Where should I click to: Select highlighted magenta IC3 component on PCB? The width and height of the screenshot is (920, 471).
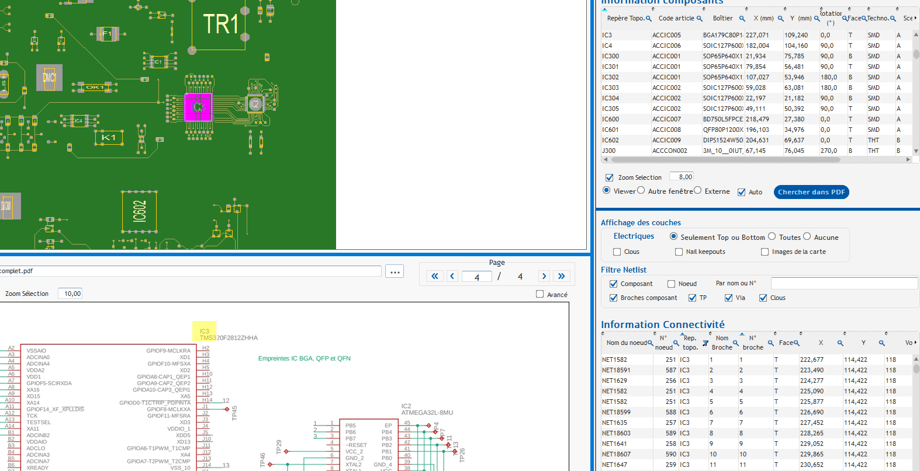[198, 107]
